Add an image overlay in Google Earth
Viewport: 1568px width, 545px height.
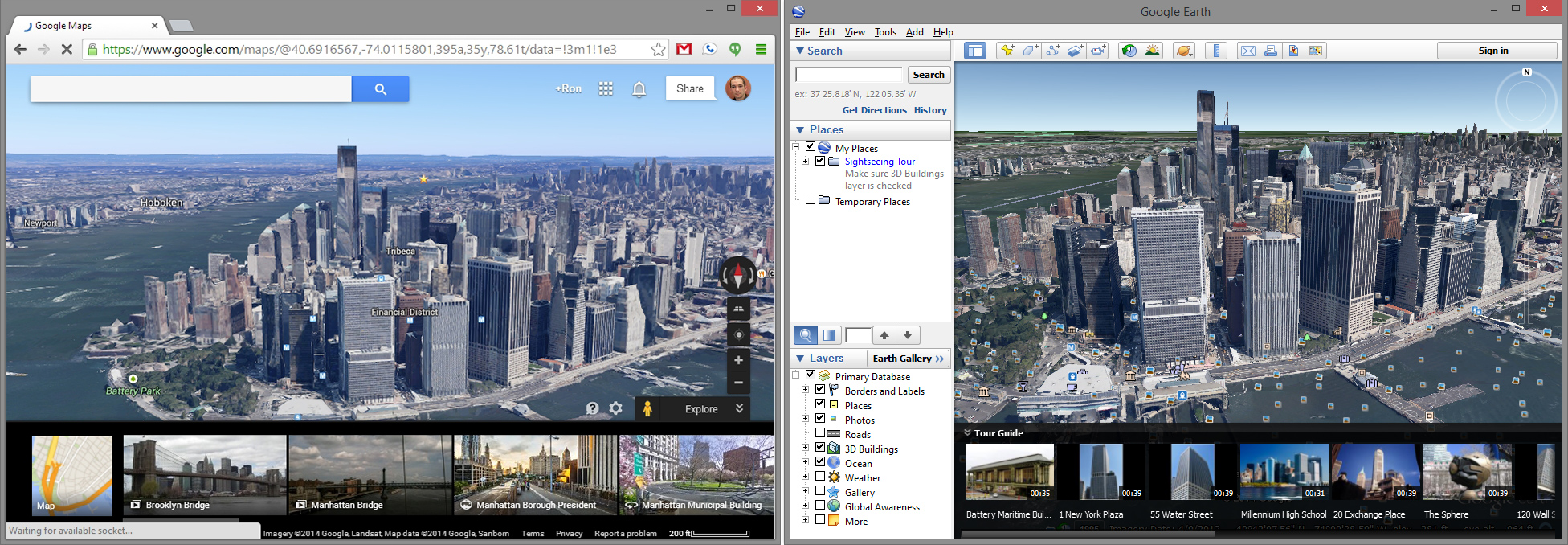click(1076, 51)
